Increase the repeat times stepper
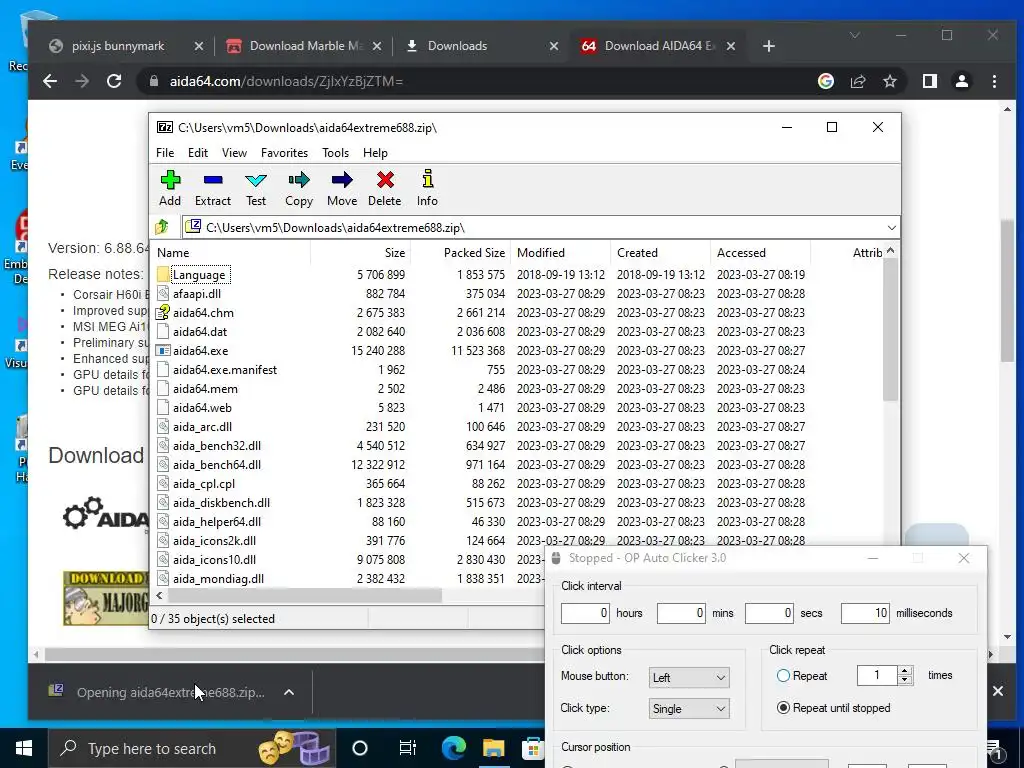The image size is (1024, 768). pyautogui.click(x=905, y=671)
